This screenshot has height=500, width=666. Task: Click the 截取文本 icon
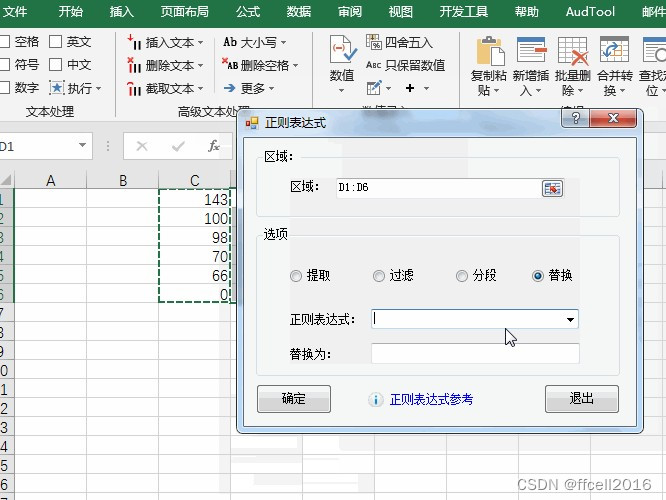(x=134, y=88)
